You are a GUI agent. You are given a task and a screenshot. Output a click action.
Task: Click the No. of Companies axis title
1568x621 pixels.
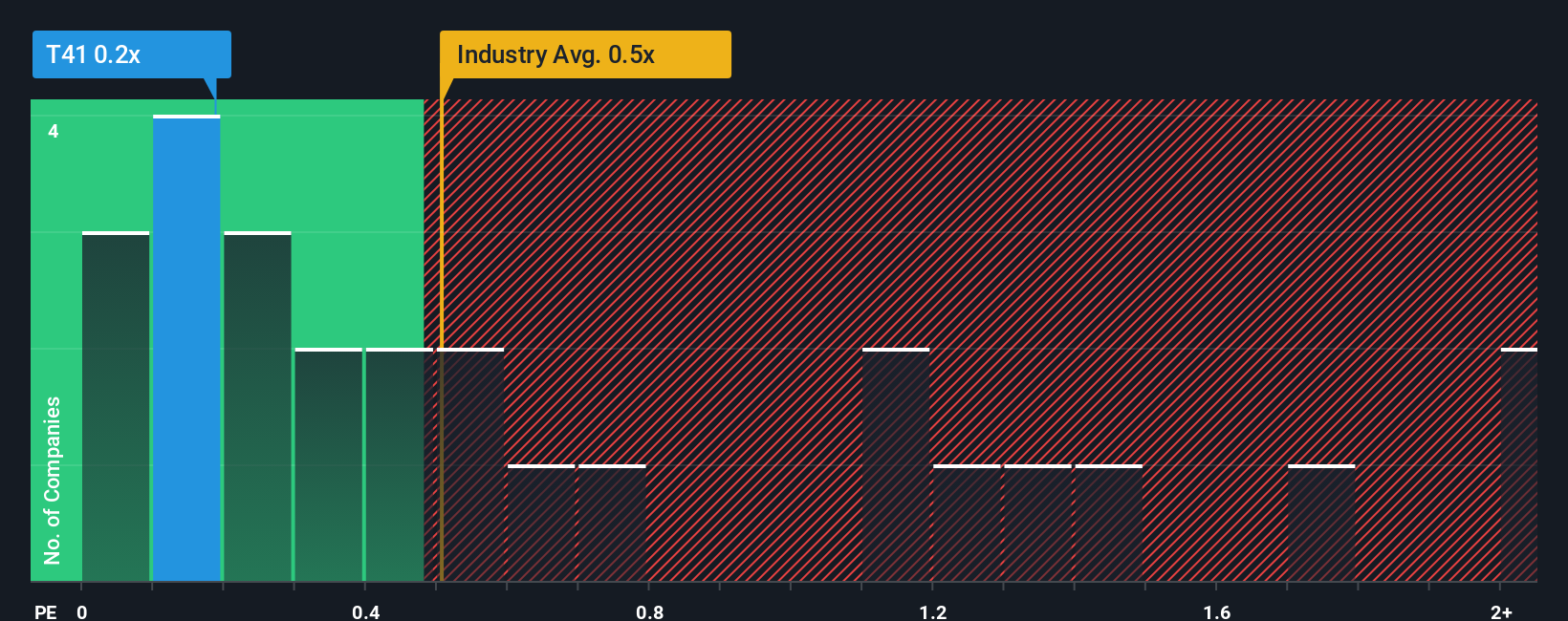coord(53,480)
